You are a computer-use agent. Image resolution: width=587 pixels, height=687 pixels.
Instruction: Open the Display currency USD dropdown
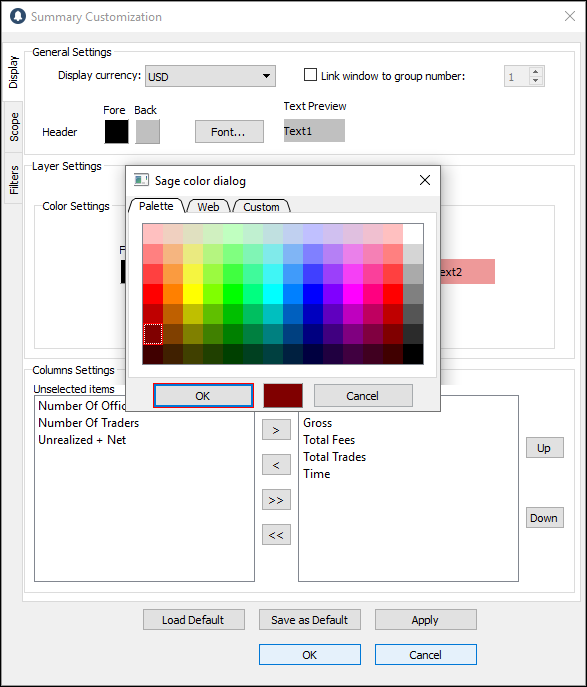click(210, 76)
